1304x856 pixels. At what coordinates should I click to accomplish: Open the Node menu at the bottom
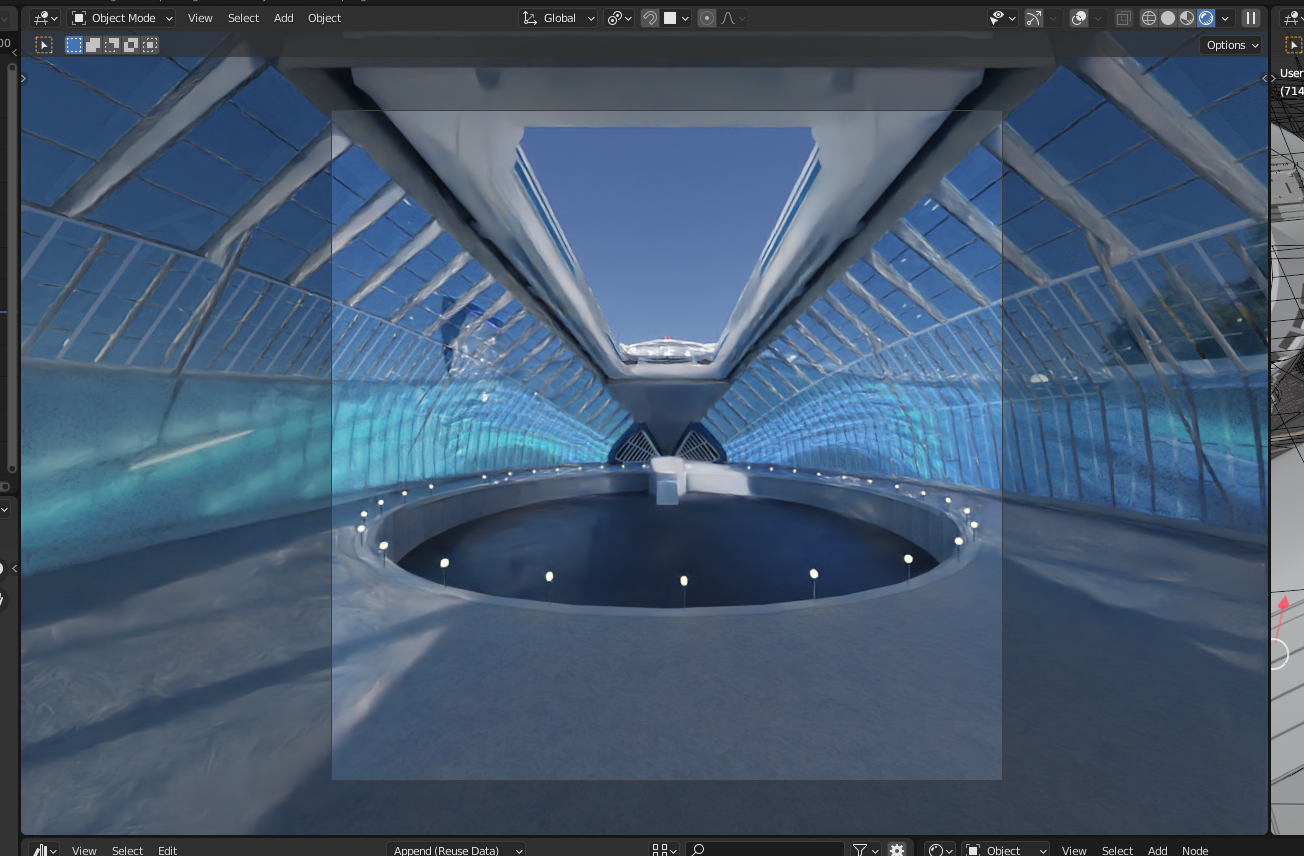point(1195,850)
